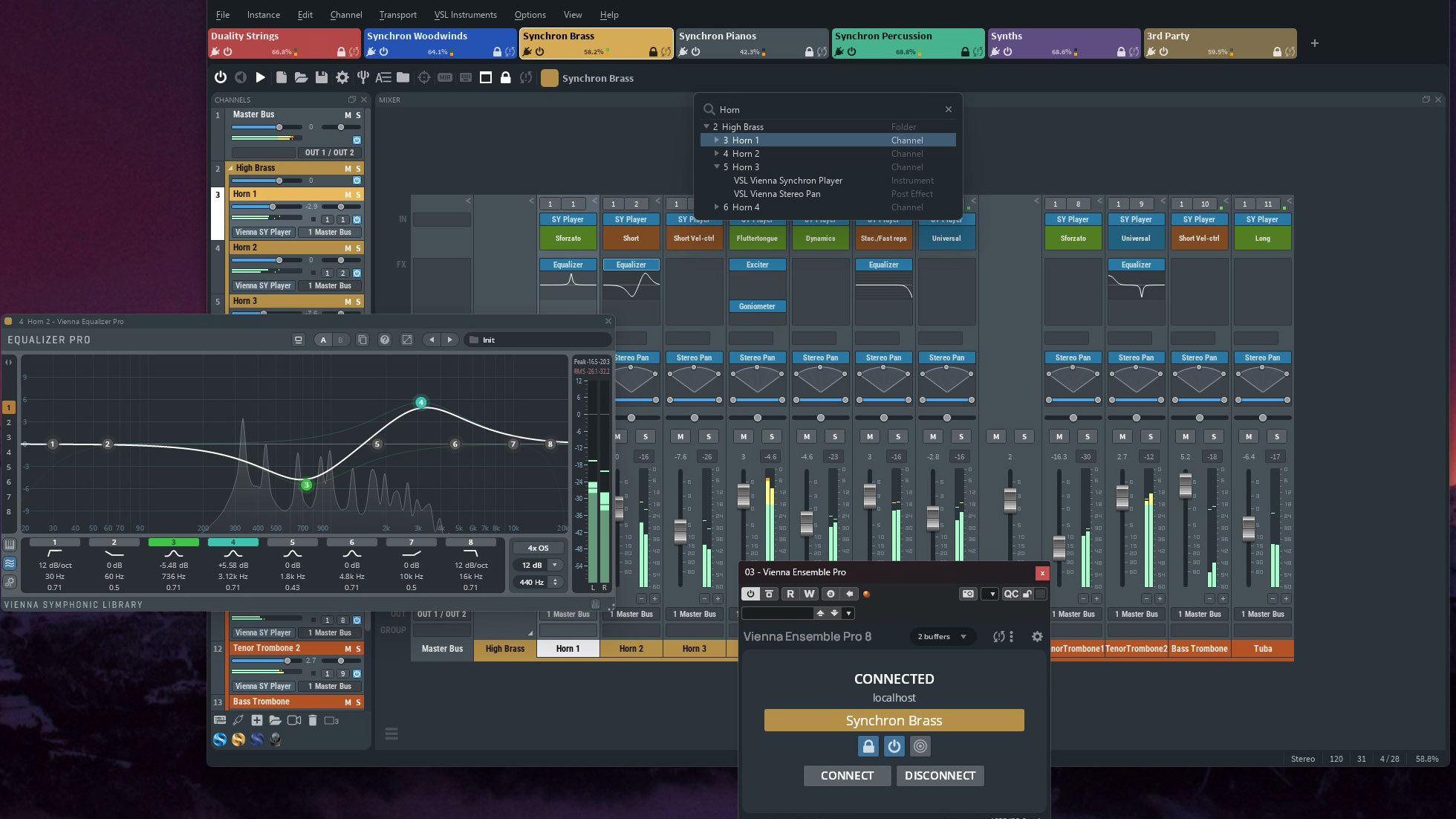1456x819 pixels.
Task: Click the keyboard icon in main toolbar
Action: 466,77
